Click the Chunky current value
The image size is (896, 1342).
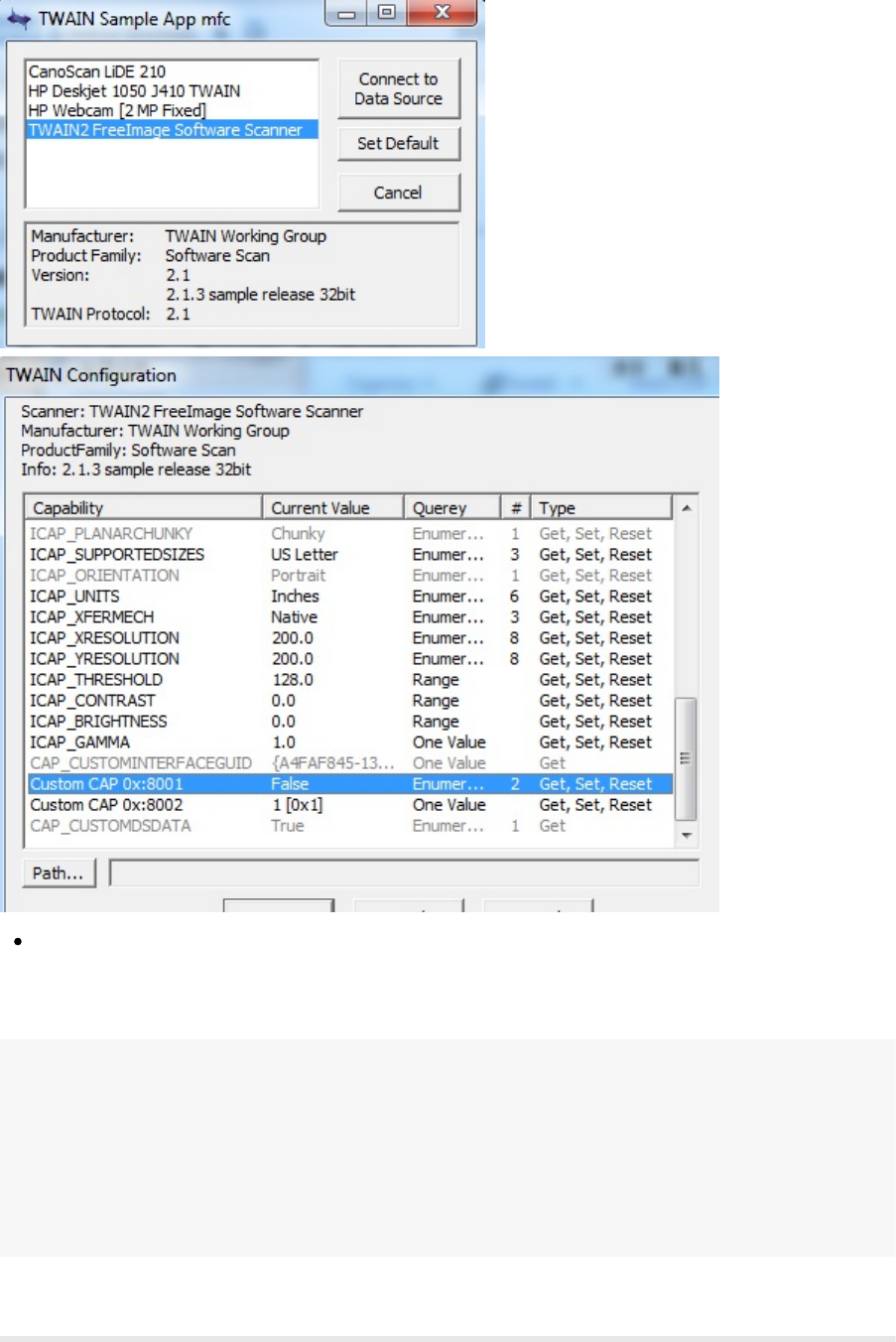pyautogui.click(x=298, y=534)
